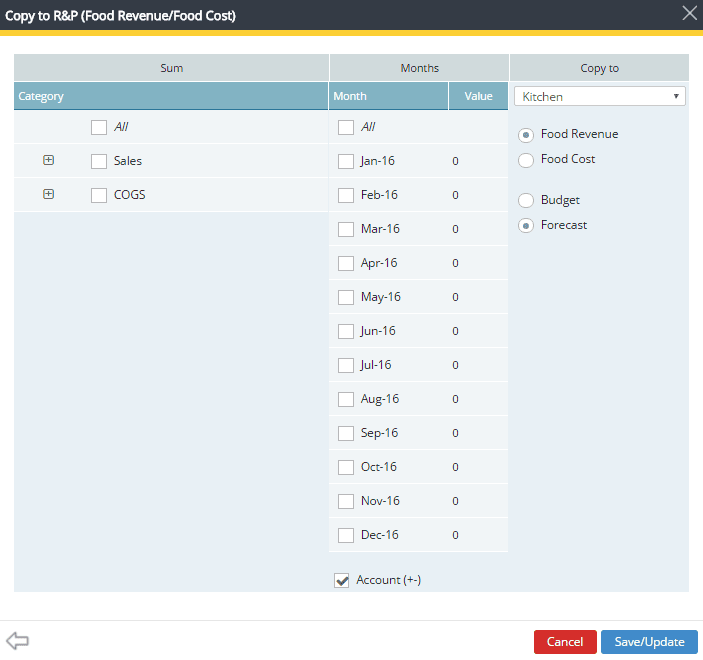Select All categories checkbox
Viewport: 703px width, 660px height.
(x=99, y=127)
